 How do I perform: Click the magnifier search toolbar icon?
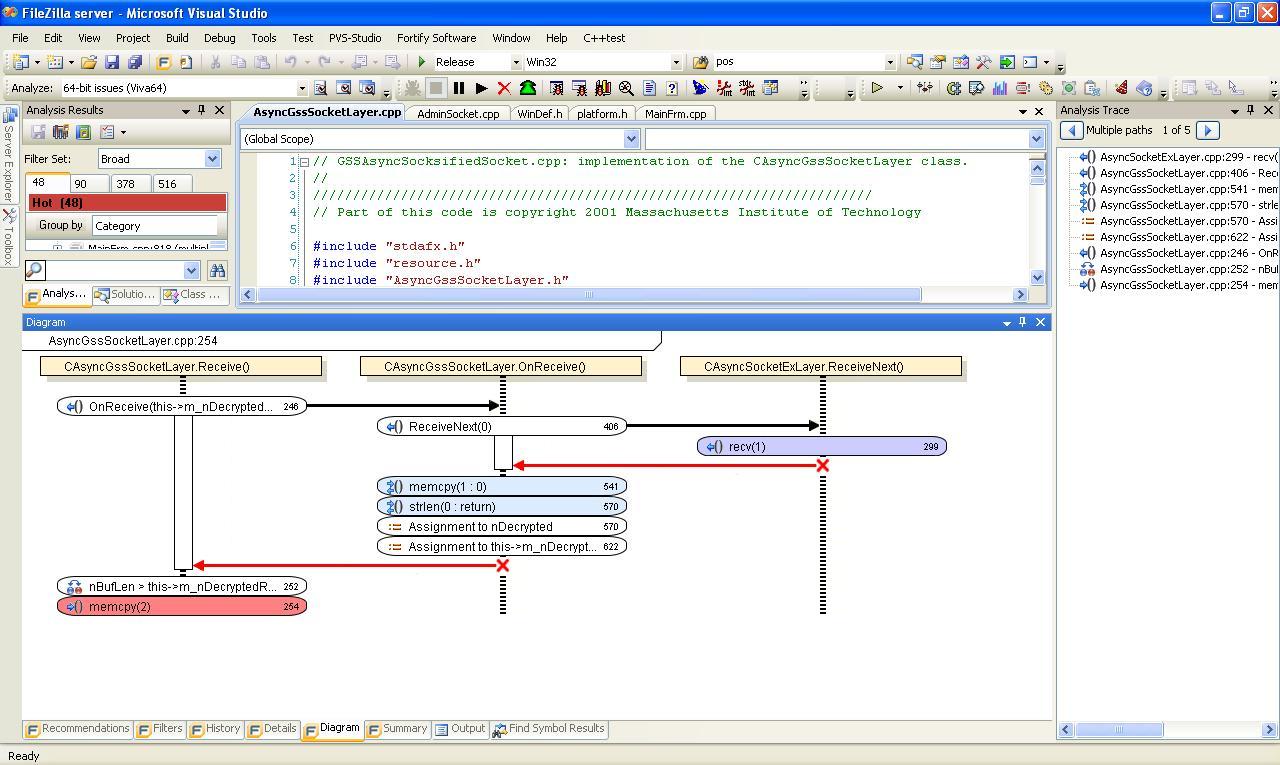click(x=626, y=88)
